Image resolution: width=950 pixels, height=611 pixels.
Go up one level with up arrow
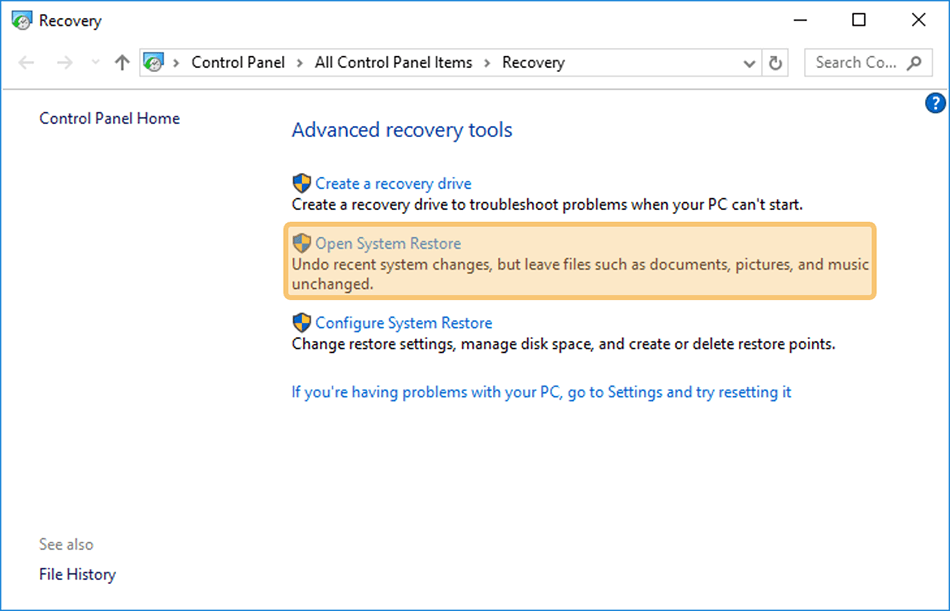tap(122, 62)
